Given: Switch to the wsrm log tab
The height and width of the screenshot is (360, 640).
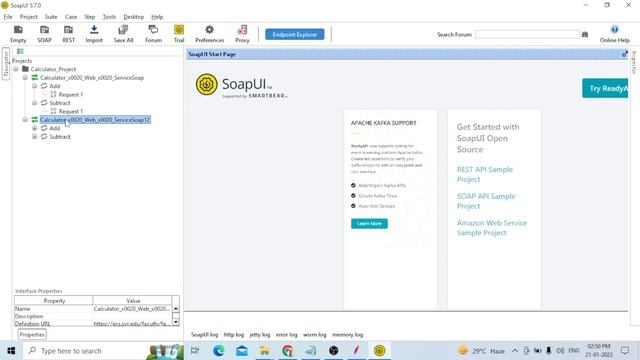Looking at the screenshot, I should (x=315, y=334).
